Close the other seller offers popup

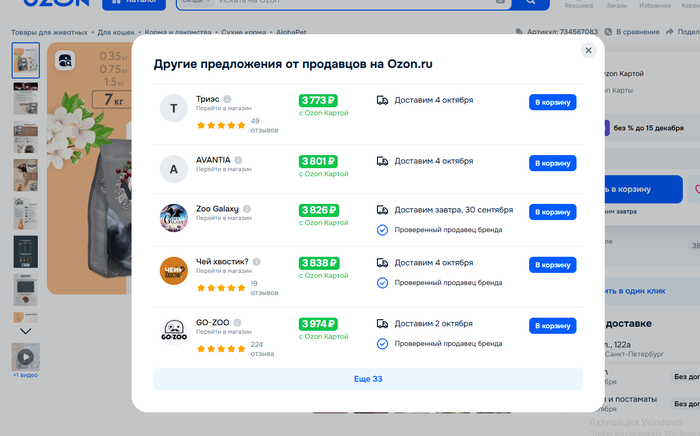pyautogui.click(x=588, y=50)
